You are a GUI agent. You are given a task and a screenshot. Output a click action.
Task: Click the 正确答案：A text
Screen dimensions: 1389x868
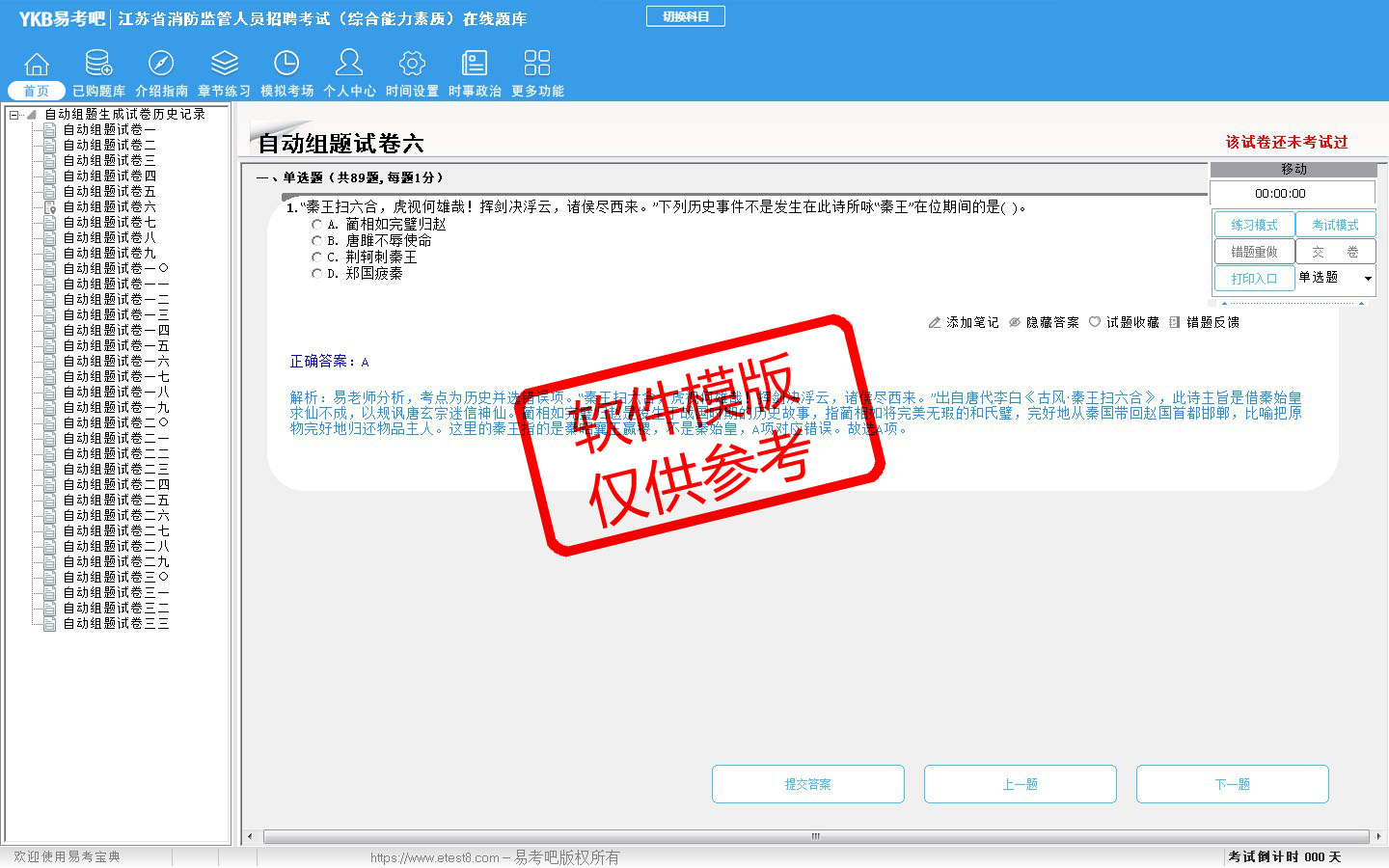(329, 361)
